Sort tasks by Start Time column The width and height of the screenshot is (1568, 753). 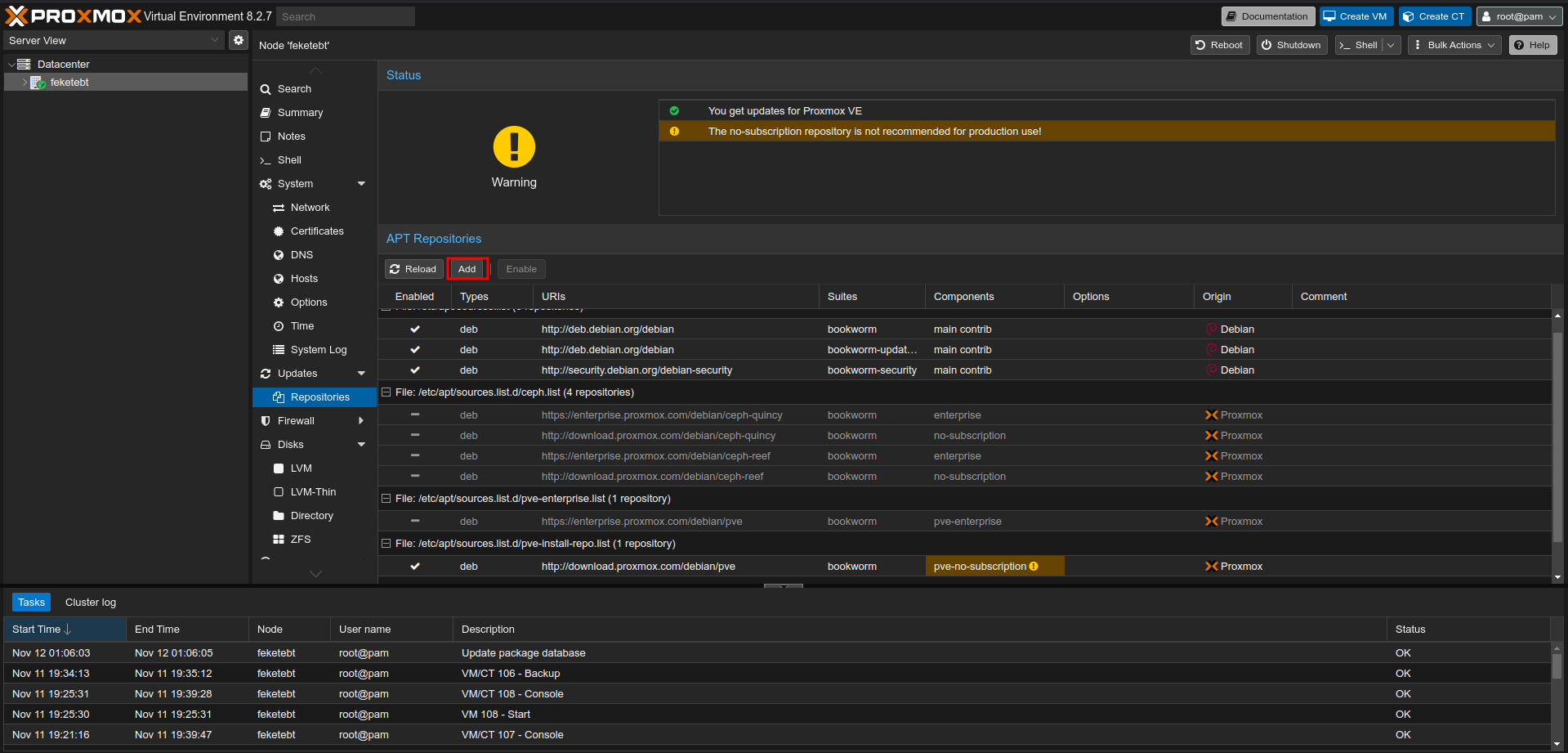65,630
